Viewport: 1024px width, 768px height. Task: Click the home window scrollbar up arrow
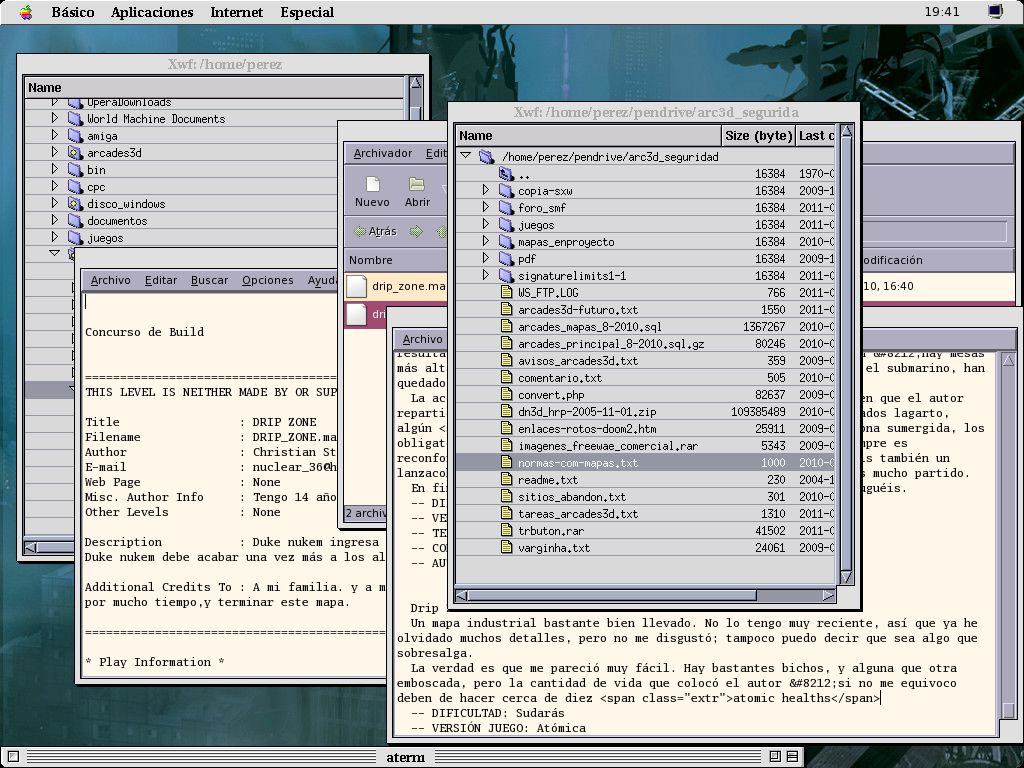point(415,83)
